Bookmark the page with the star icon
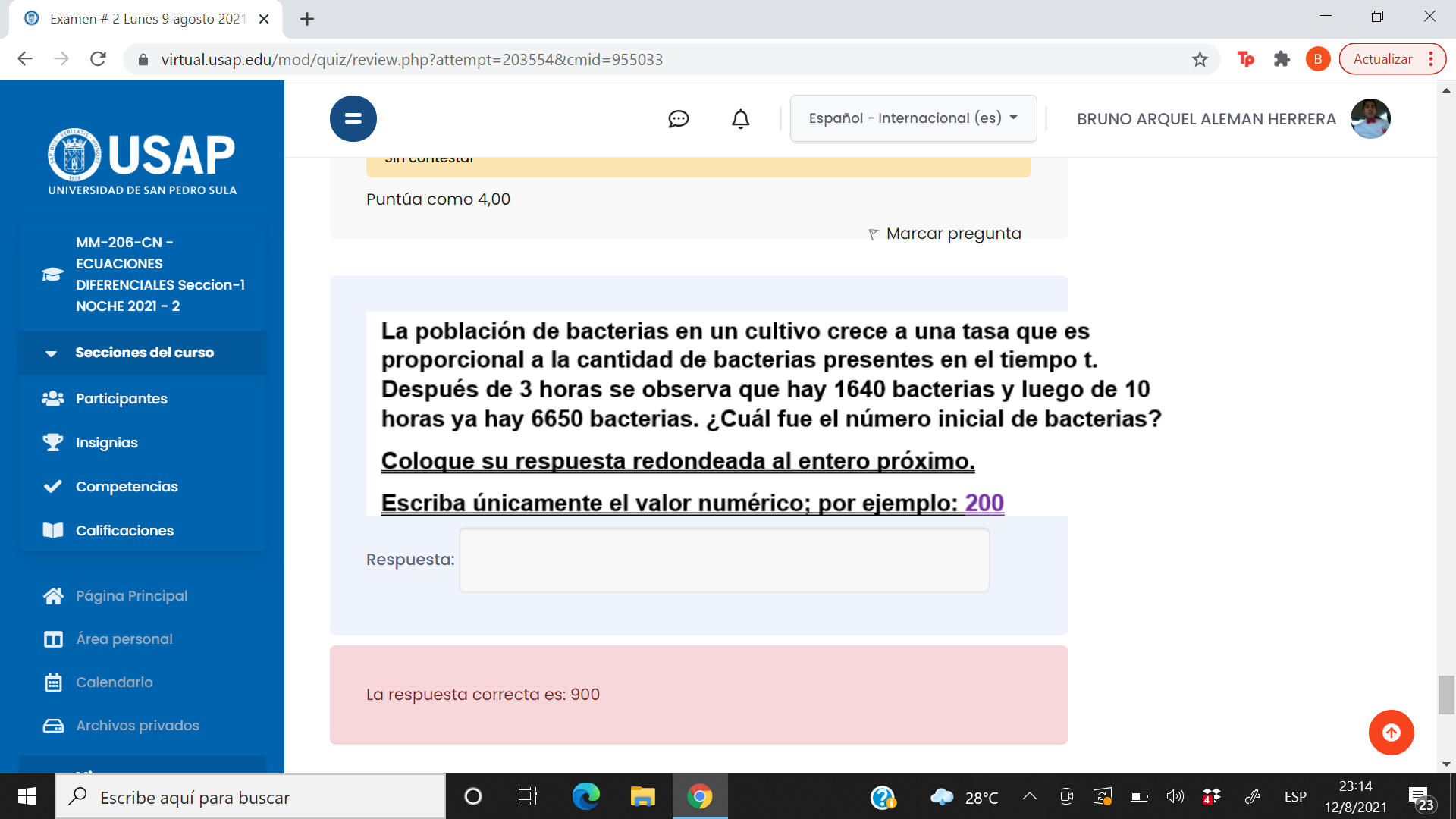The height and width of the screenshot is (819, 1456). [1200, 58]
